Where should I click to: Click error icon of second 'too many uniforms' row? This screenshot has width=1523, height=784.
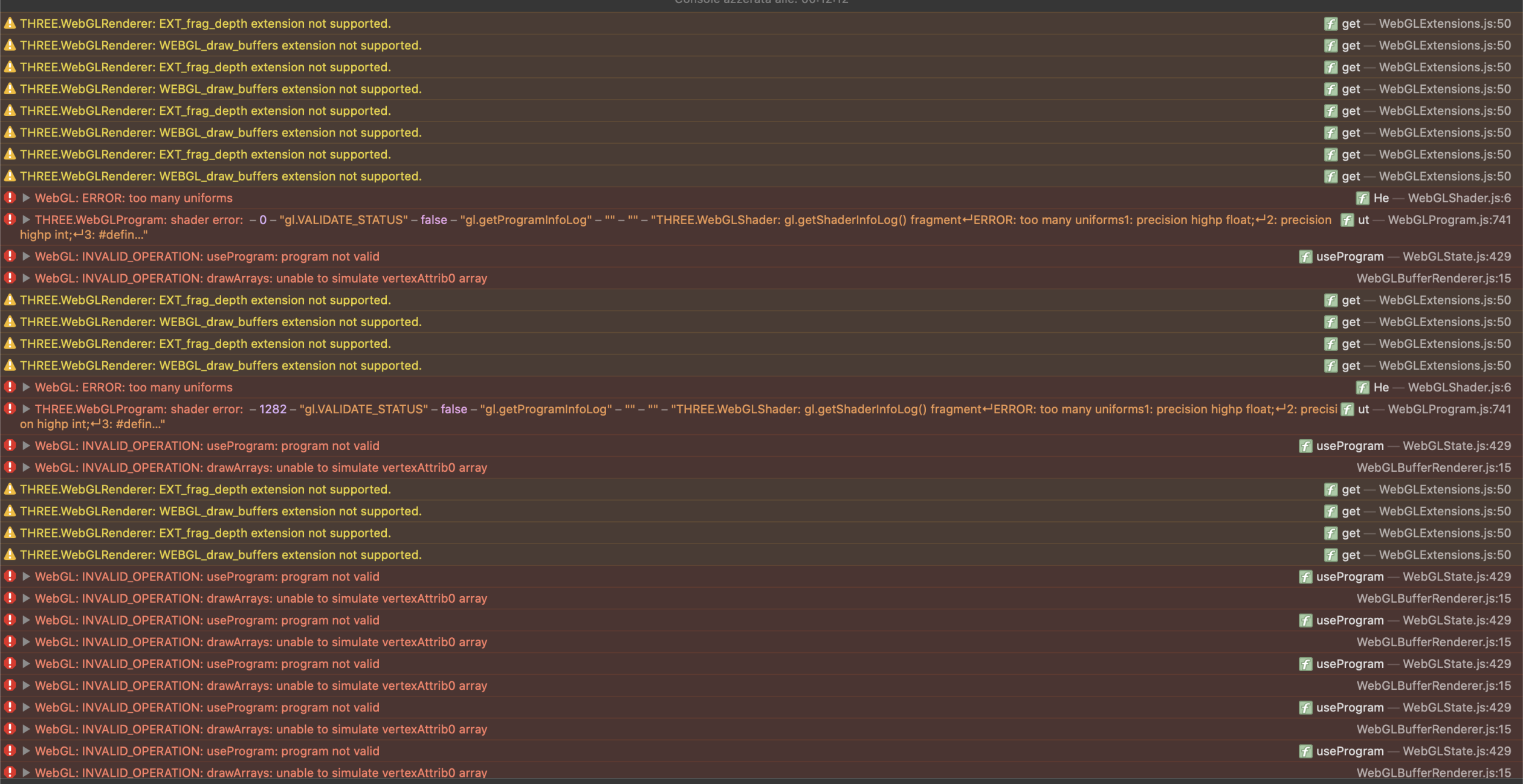[x=10, y=387]
